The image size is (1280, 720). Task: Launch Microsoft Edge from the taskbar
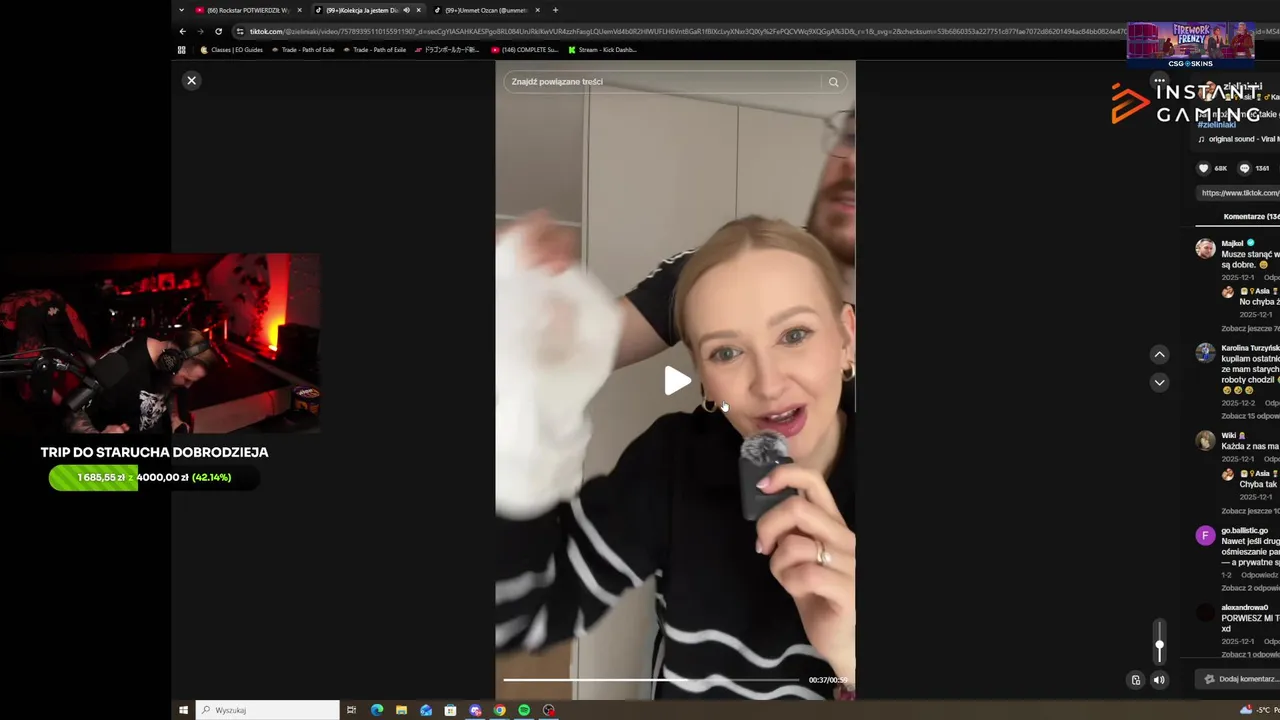tap(377, 710)
